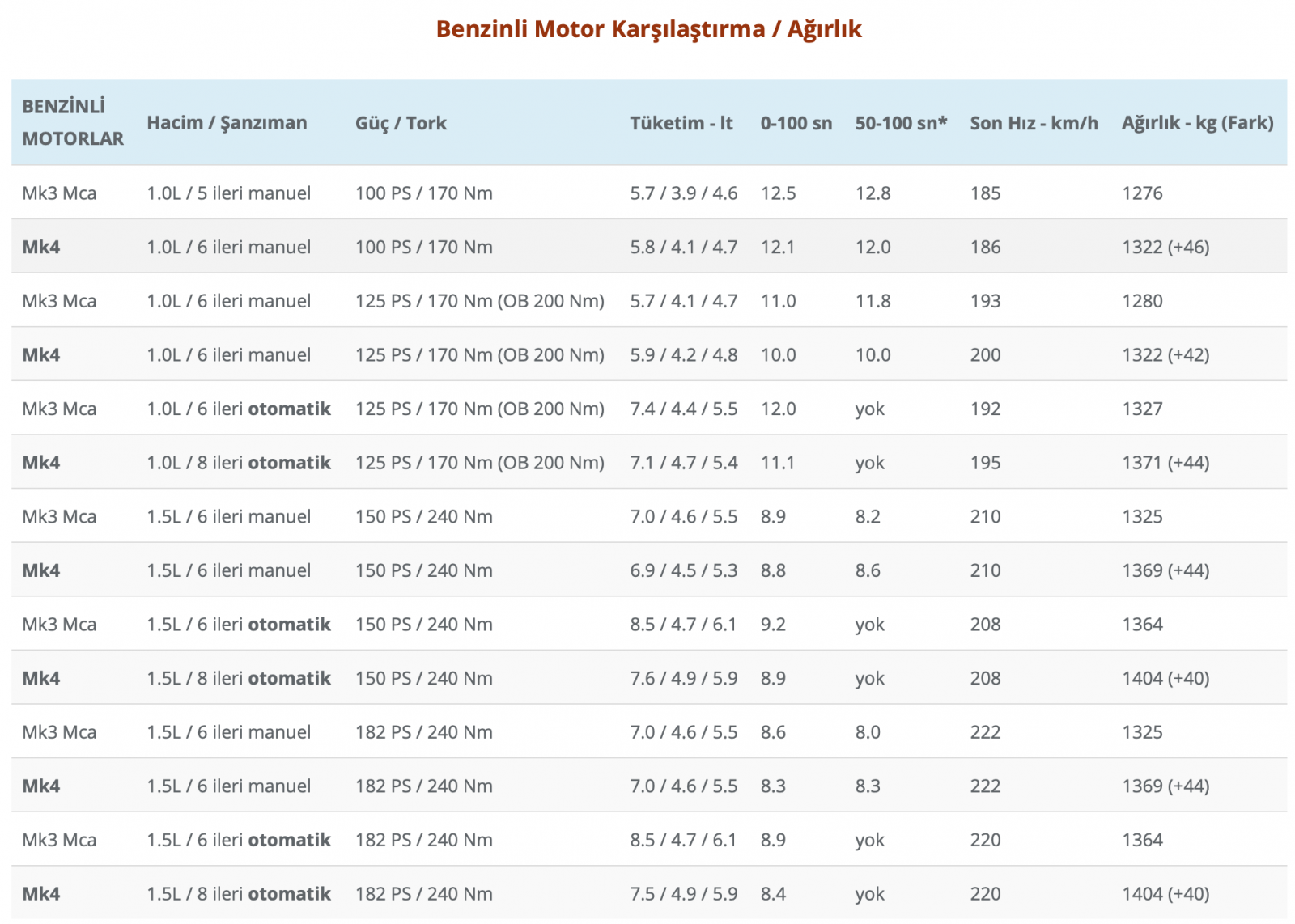
Task: Click the 0-100 value '9.2'
Action: coord(773,625)
